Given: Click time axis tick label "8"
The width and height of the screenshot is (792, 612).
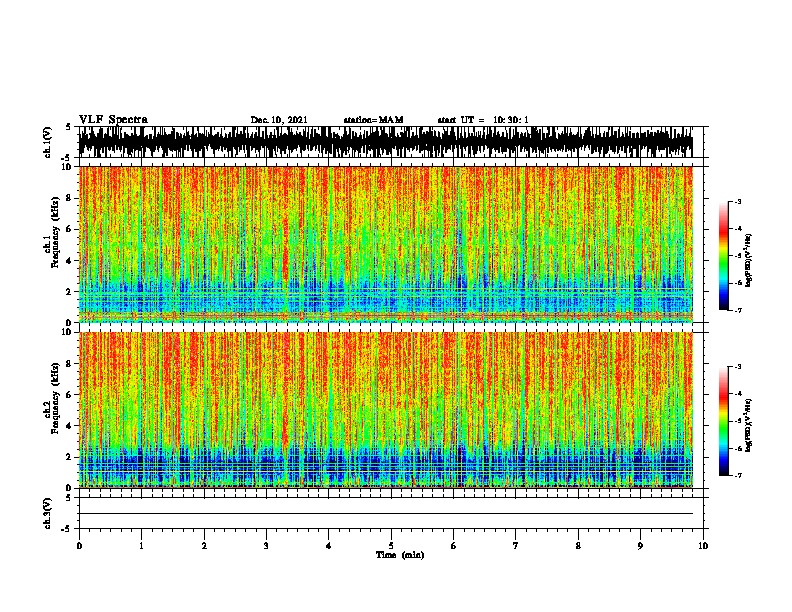Looking at the screenshot, I should tap(578, 546).
